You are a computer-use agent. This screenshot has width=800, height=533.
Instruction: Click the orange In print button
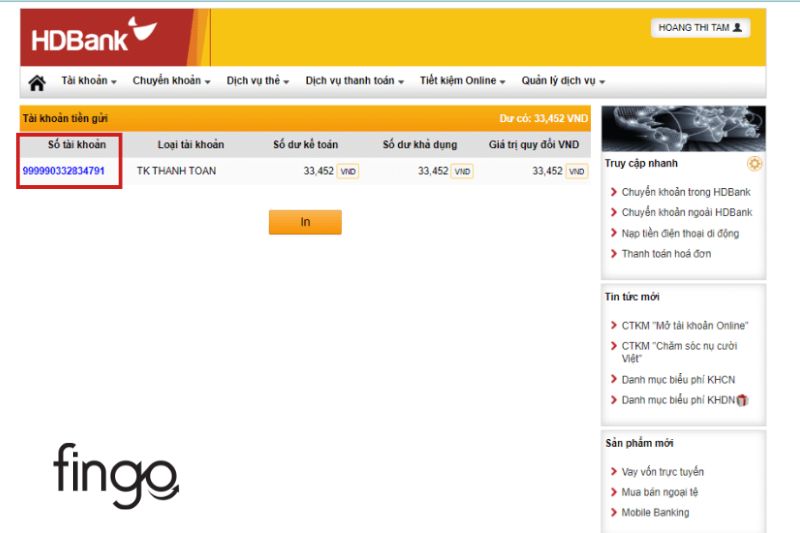click(x=305, y=222)
